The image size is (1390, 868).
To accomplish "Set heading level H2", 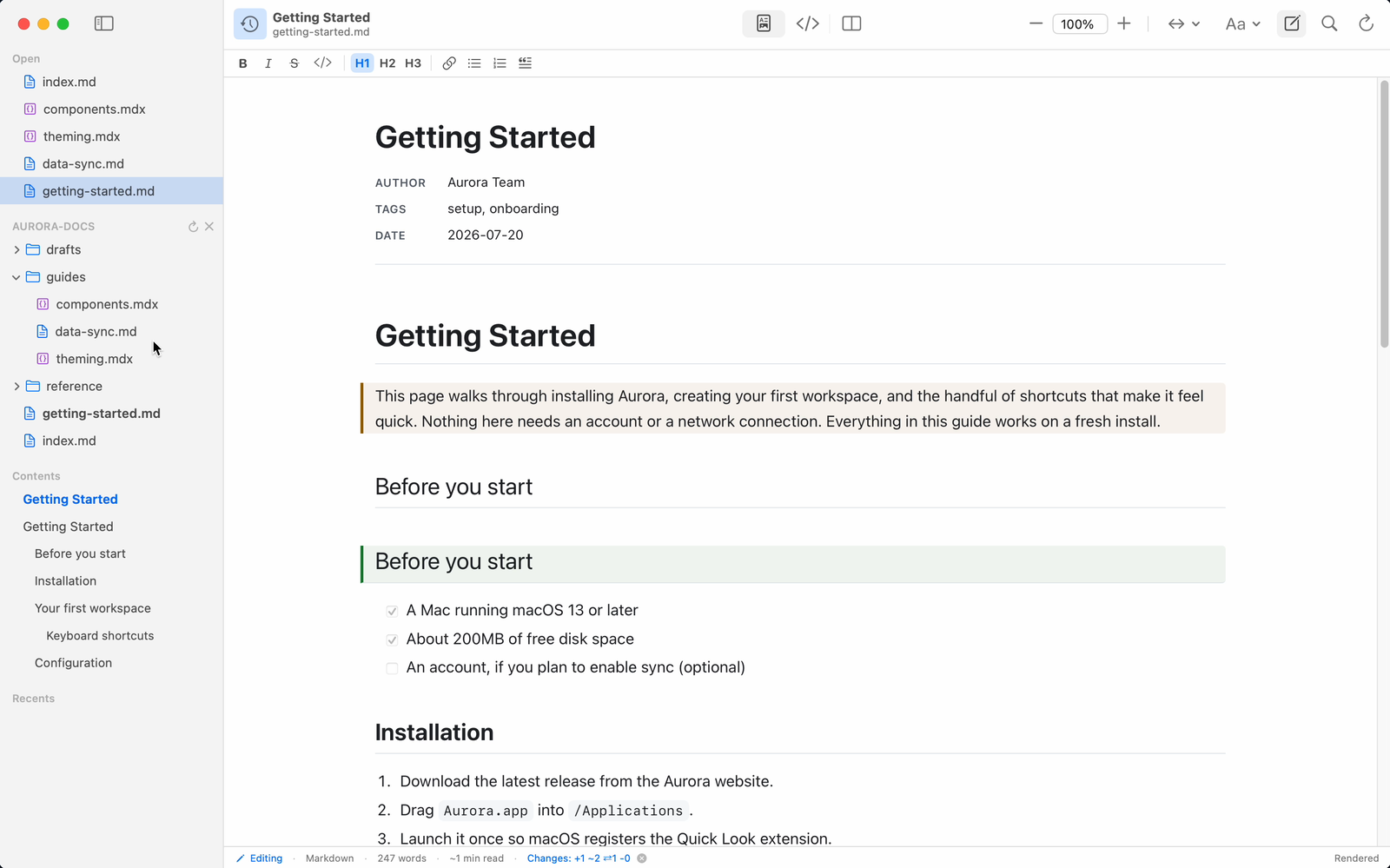I will point(387,63).
